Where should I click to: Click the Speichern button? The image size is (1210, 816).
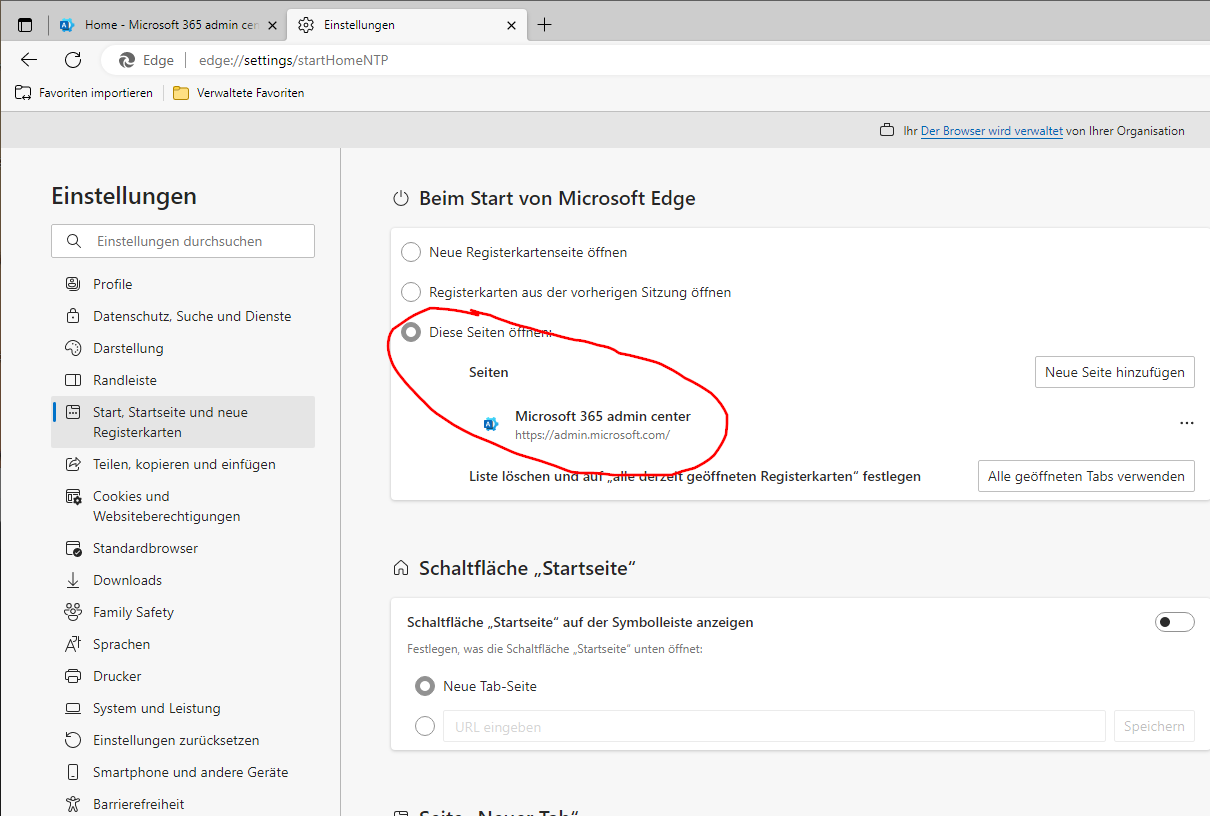[x=1155, y=726]
